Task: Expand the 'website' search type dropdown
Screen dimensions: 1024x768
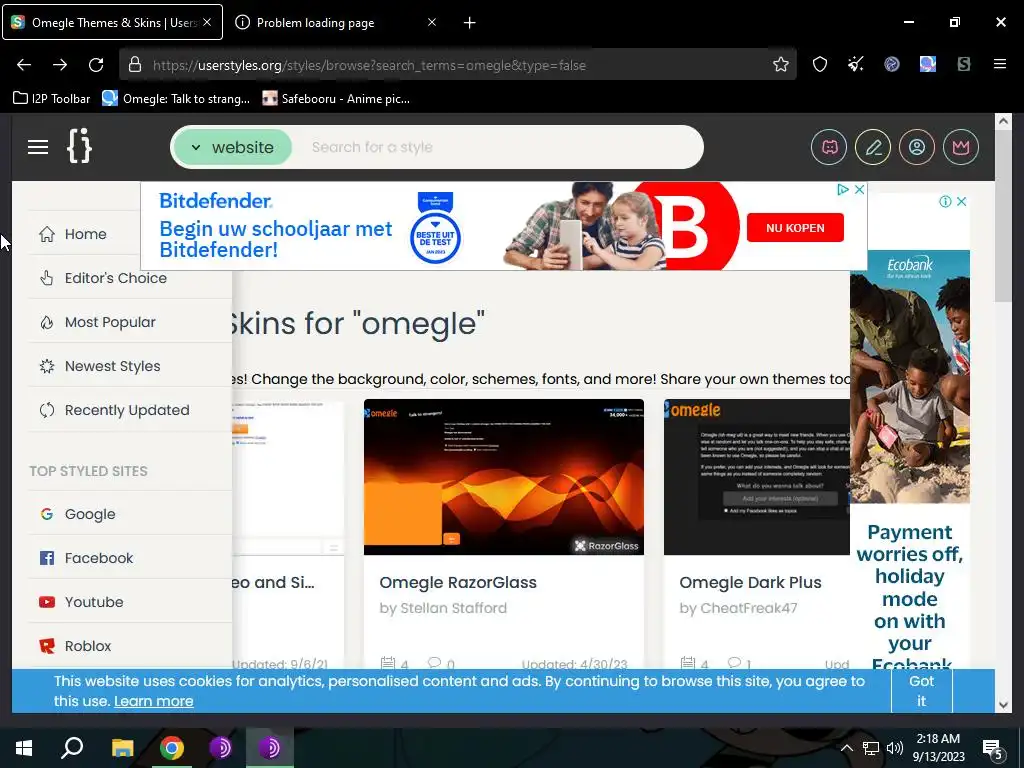Action: (x=232, y=147)
